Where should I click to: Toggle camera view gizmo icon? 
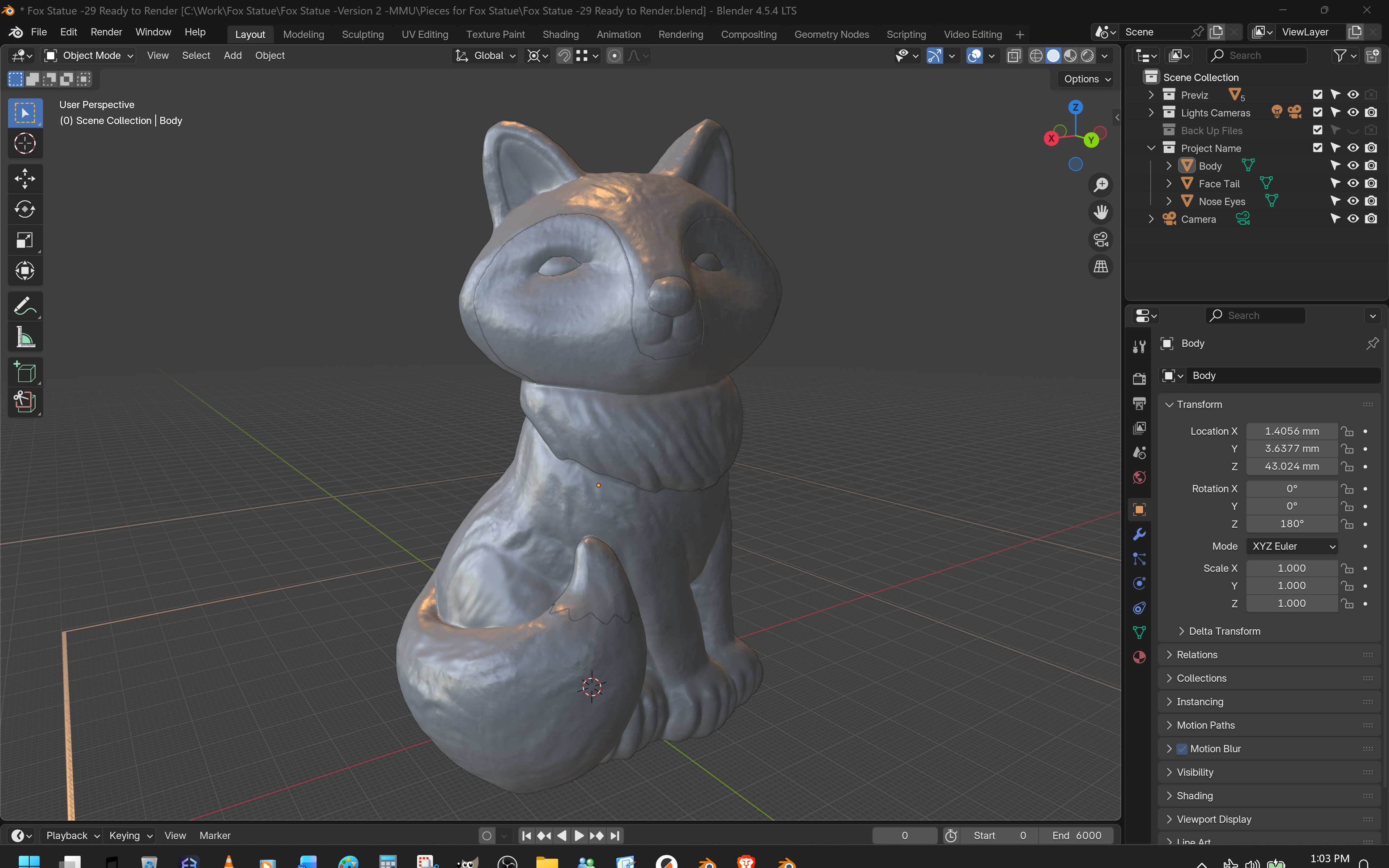coord(1100,239)
